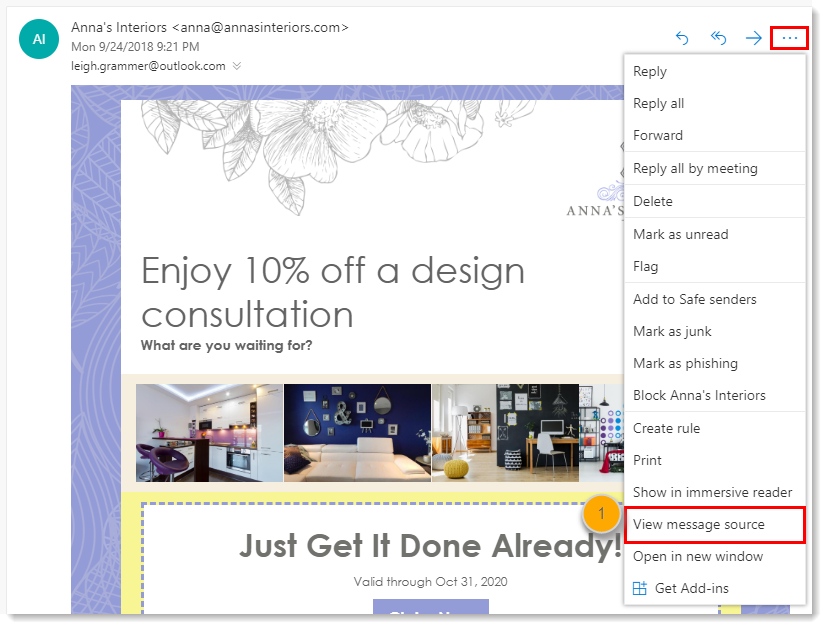Image resolution: width=827 pixels, height=629 pixels.
Task: Select Delete from the menu
Action: 715,201
